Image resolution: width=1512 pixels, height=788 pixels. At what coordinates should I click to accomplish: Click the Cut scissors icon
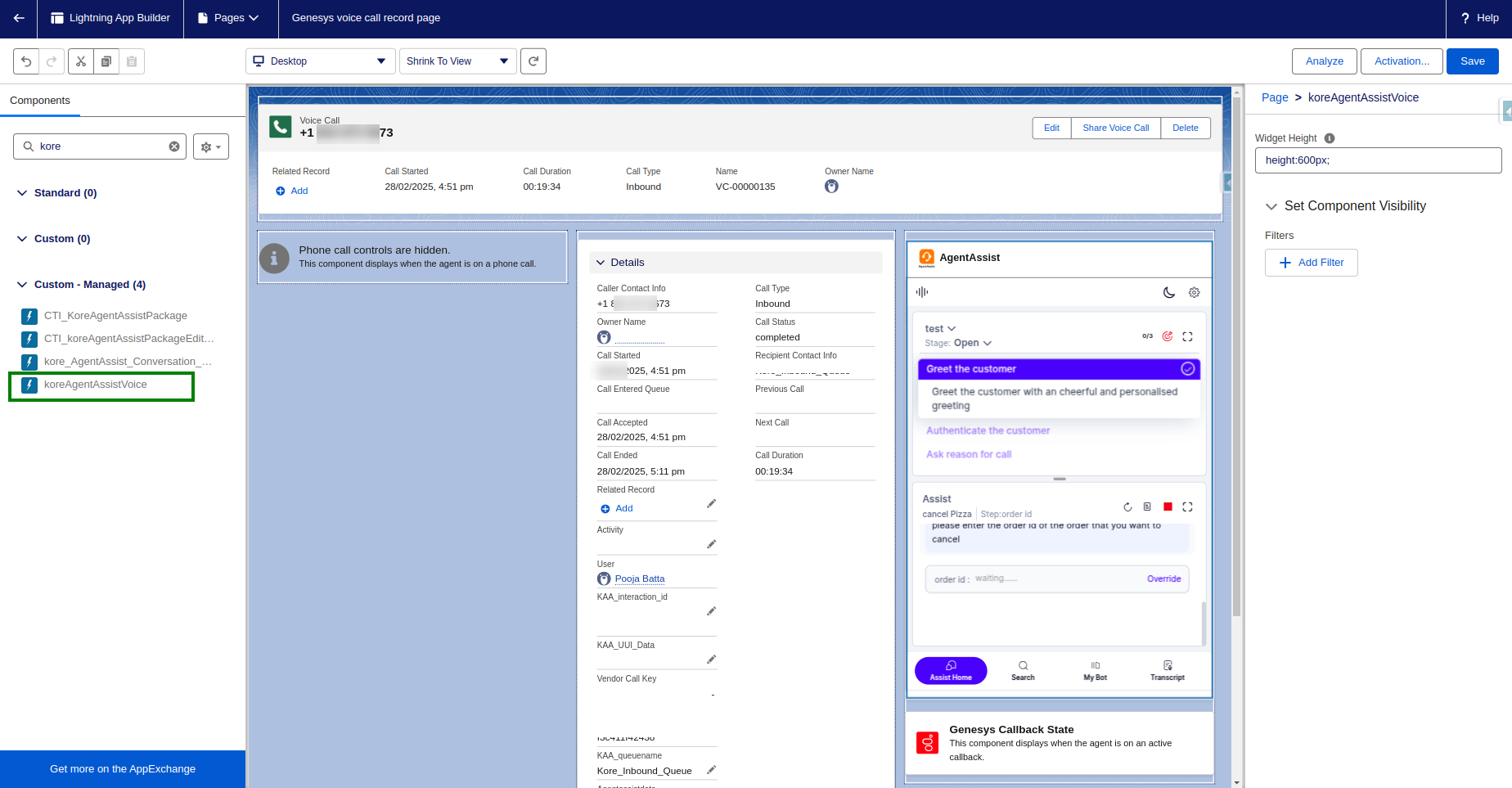[81, 61]
